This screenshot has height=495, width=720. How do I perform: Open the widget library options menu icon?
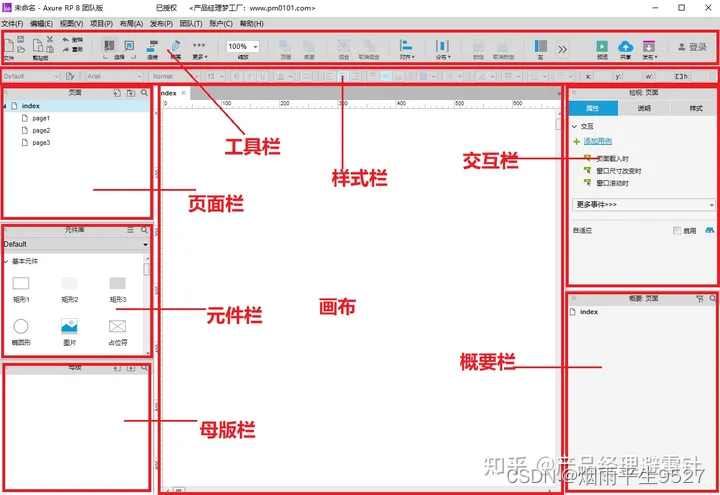[131, 230]
